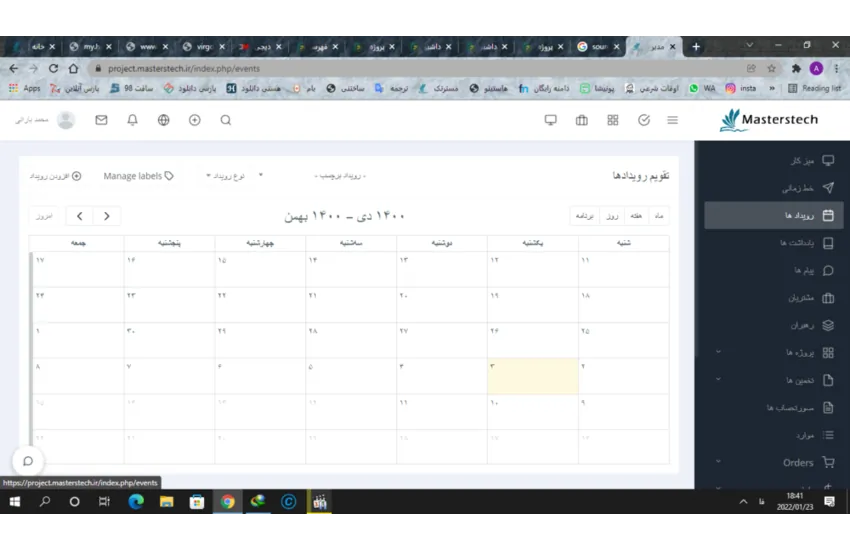Open the language globe icon

coord(163,120)
